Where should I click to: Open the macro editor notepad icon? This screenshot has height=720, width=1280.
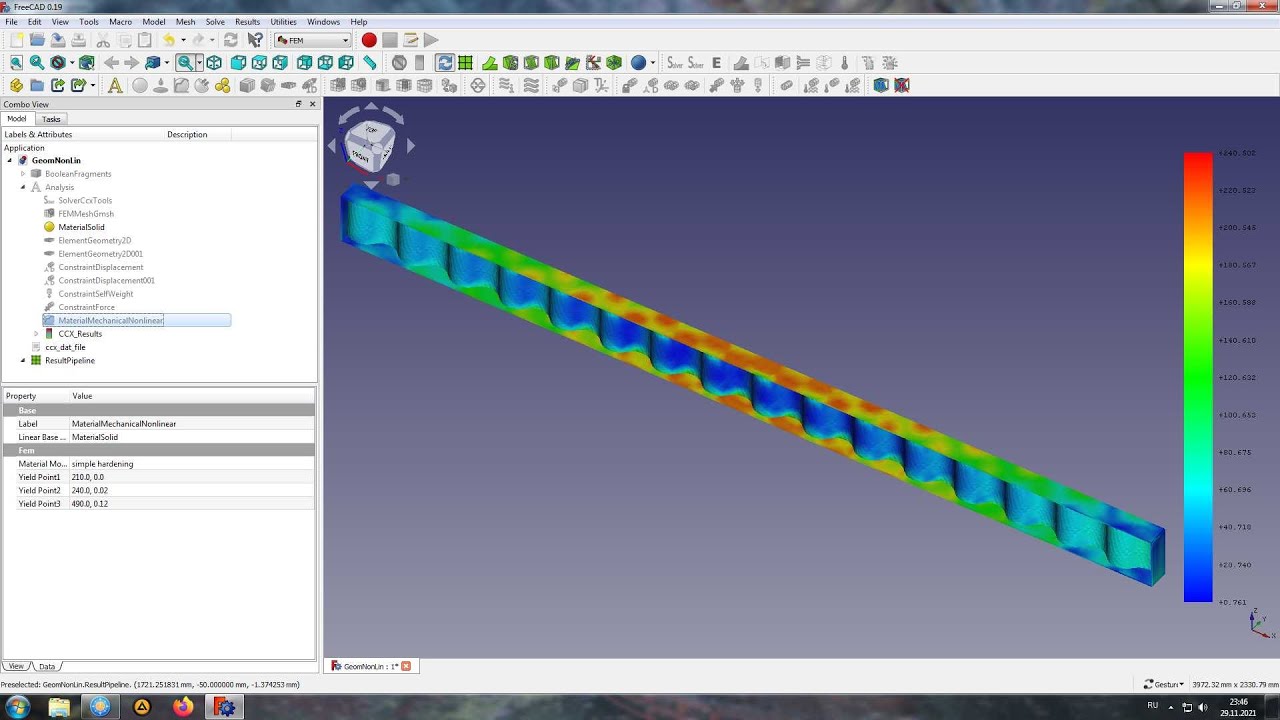pos(410,40)
